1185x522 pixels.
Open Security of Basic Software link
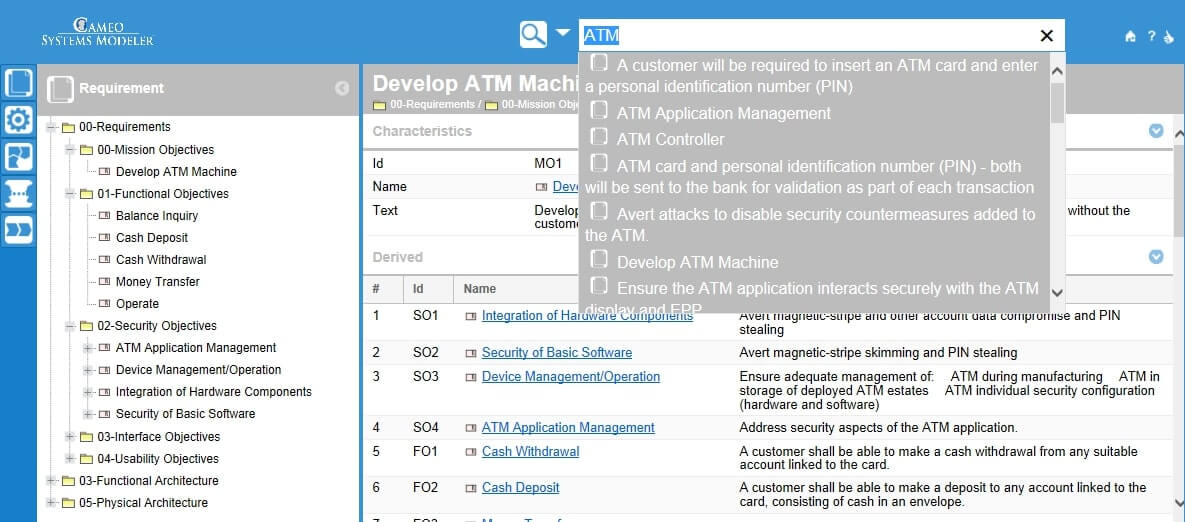click(557, 353)
